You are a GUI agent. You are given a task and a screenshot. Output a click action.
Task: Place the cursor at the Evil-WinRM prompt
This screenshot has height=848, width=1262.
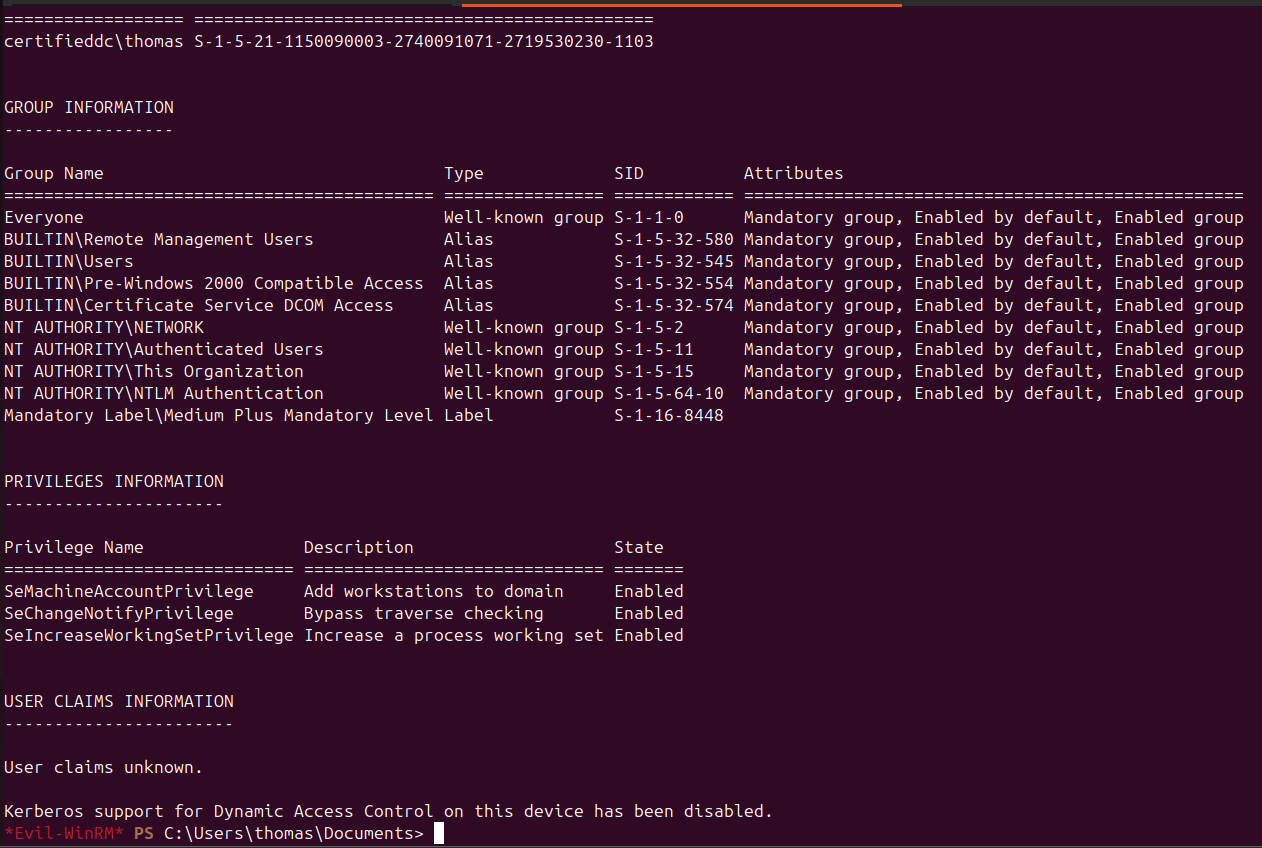[x=438, y=834]
